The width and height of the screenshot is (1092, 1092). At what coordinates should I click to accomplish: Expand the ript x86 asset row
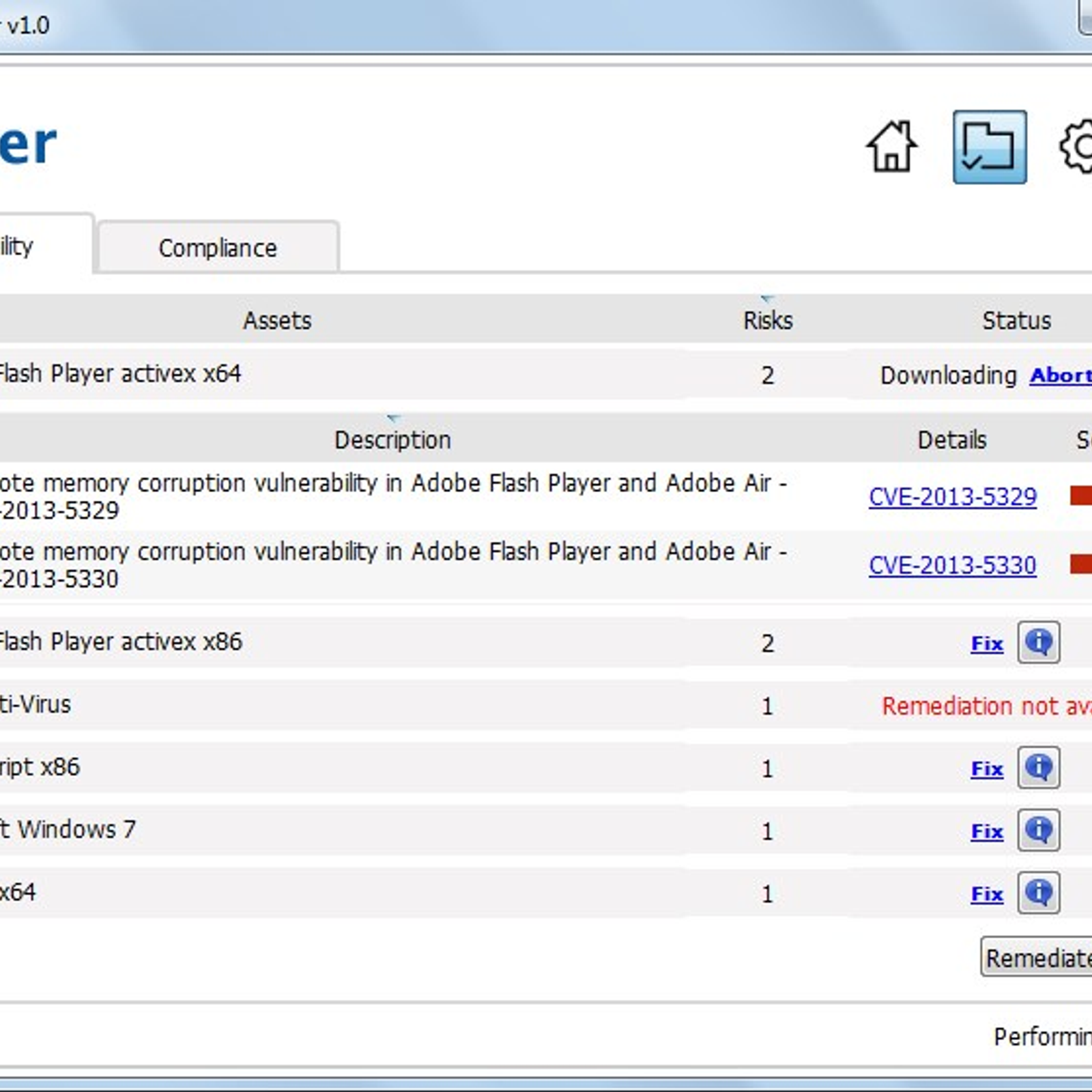pos(546,768)
